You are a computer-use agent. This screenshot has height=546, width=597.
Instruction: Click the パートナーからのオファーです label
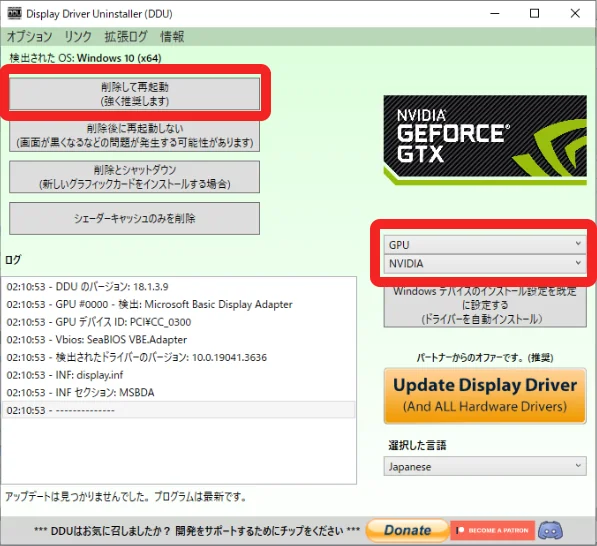pos(485,358)
